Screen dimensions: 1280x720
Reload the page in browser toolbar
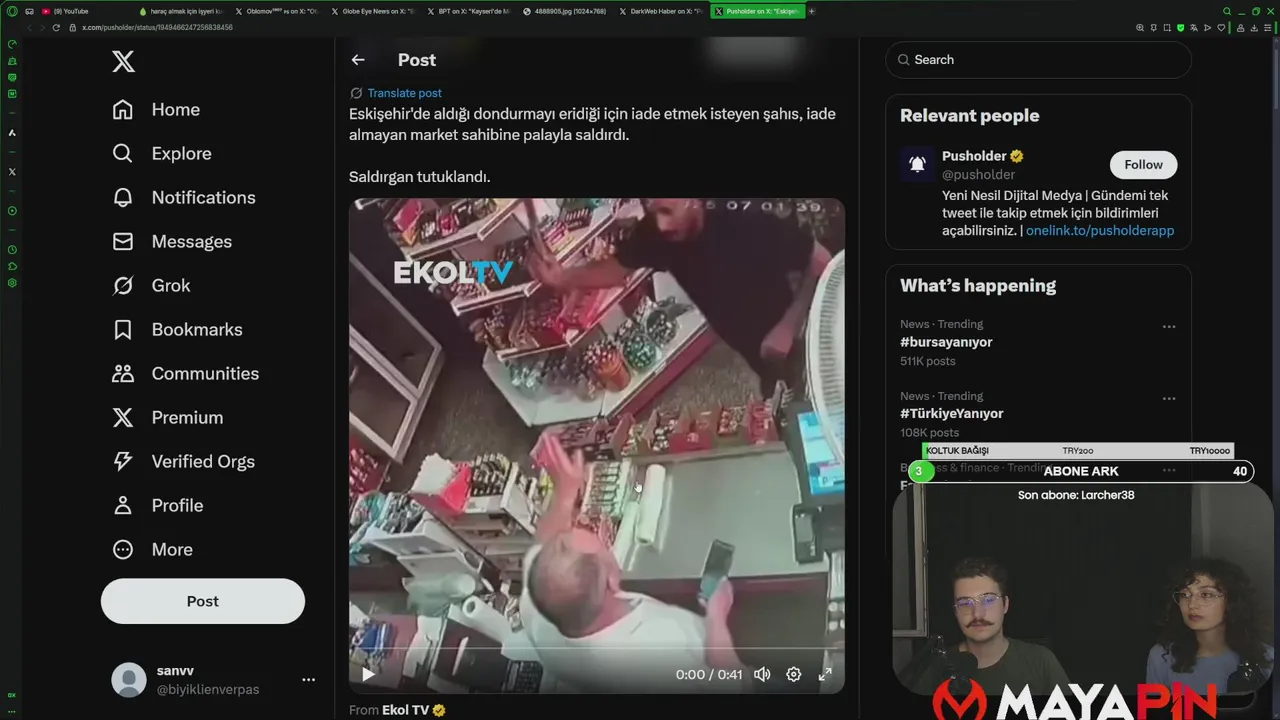coord(56,28)
